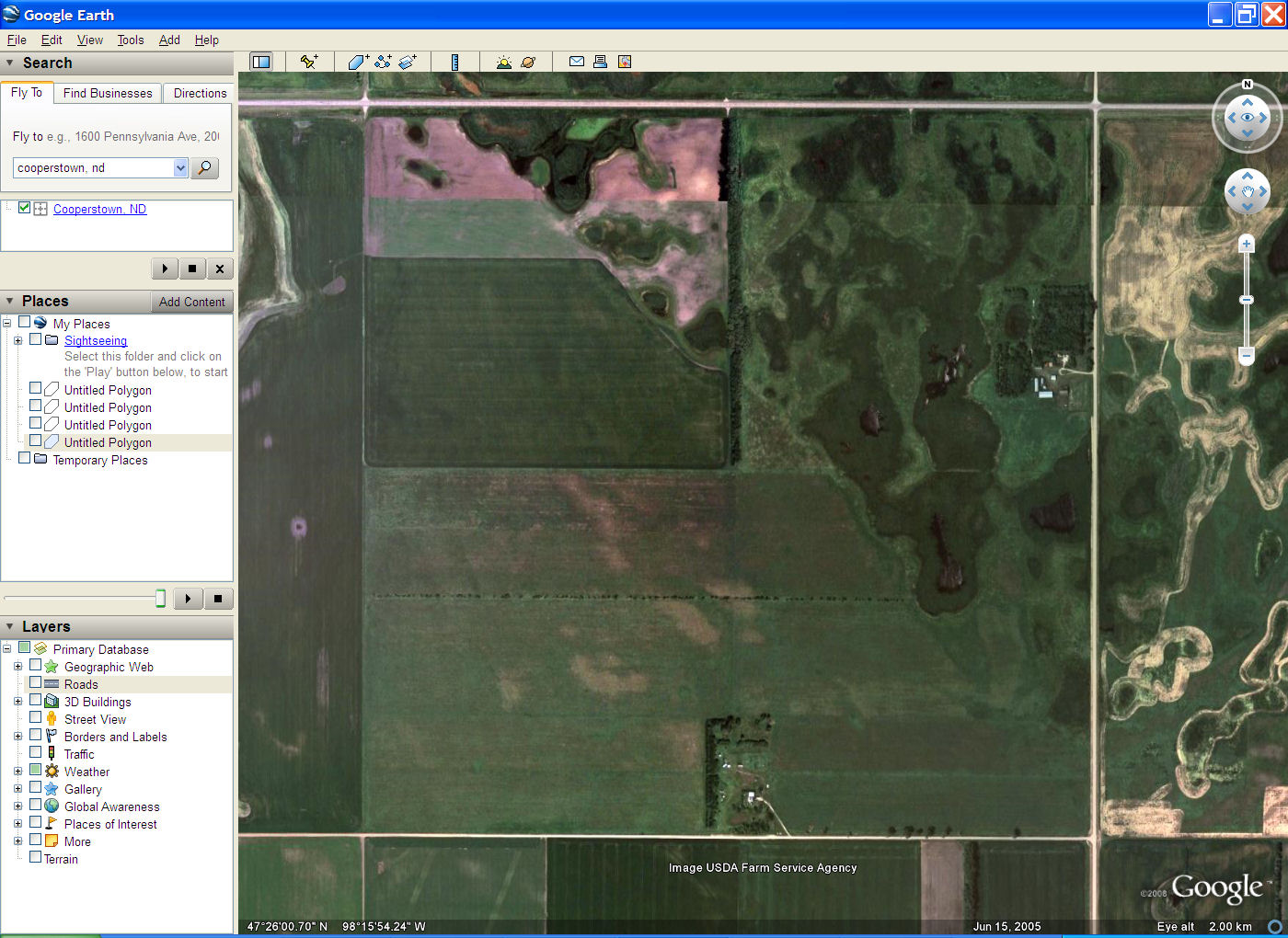The width and height of the screenshot is (1288, 938).
Task: Clear search results with X button
Action: coord(220,269)
